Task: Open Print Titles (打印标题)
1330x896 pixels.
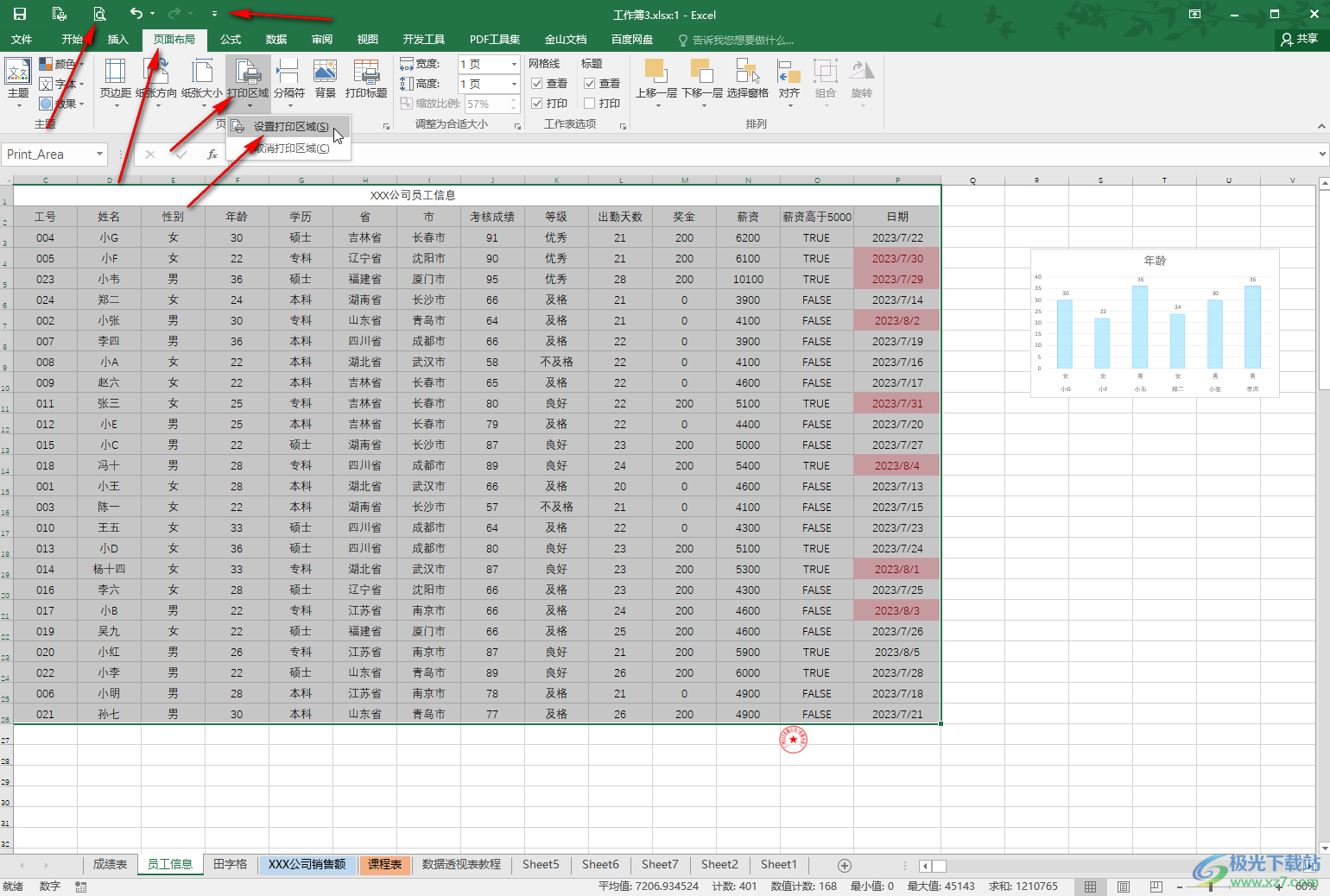Action: click(366, 79)
